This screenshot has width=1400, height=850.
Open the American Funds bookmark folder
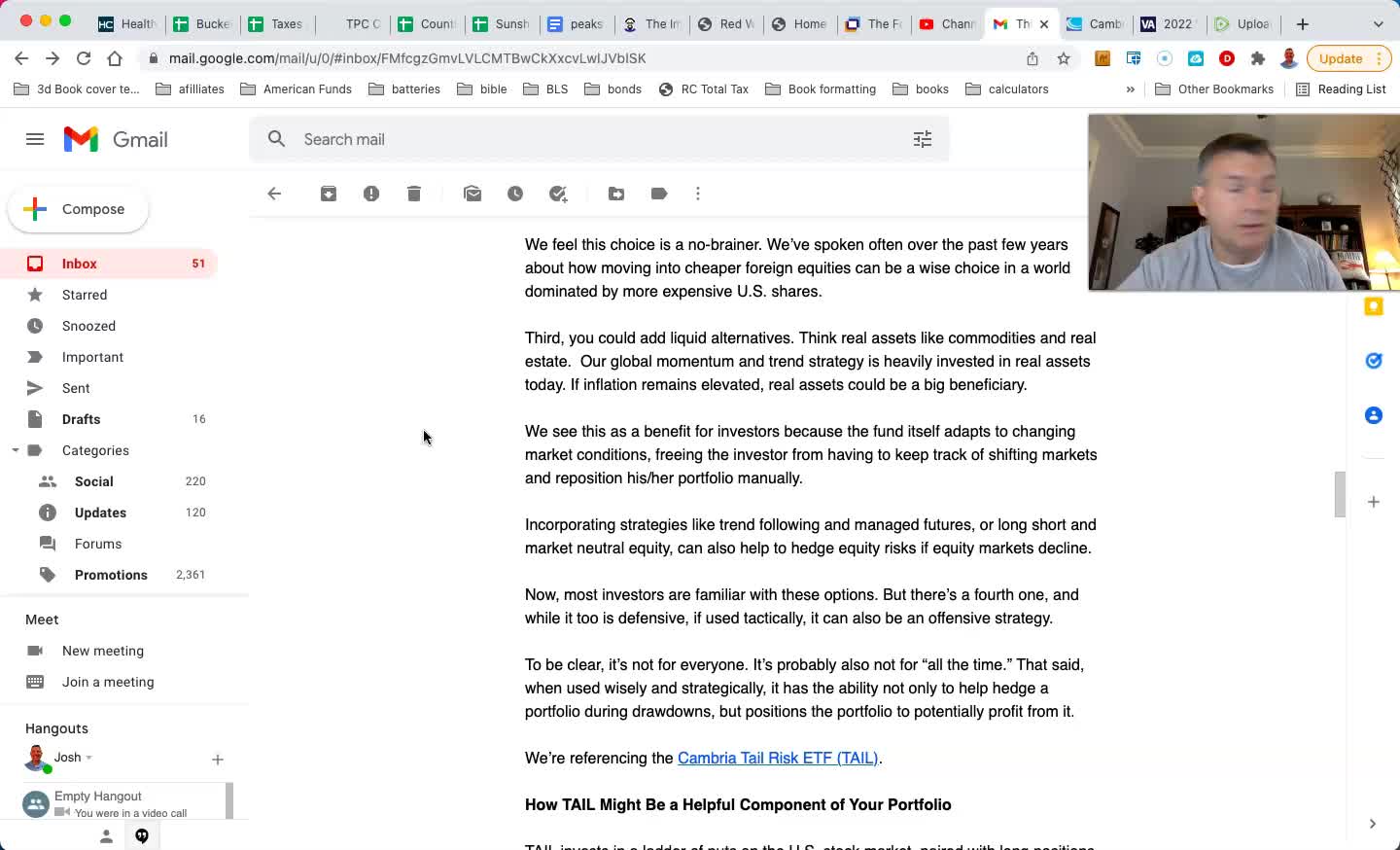point(297,89)
